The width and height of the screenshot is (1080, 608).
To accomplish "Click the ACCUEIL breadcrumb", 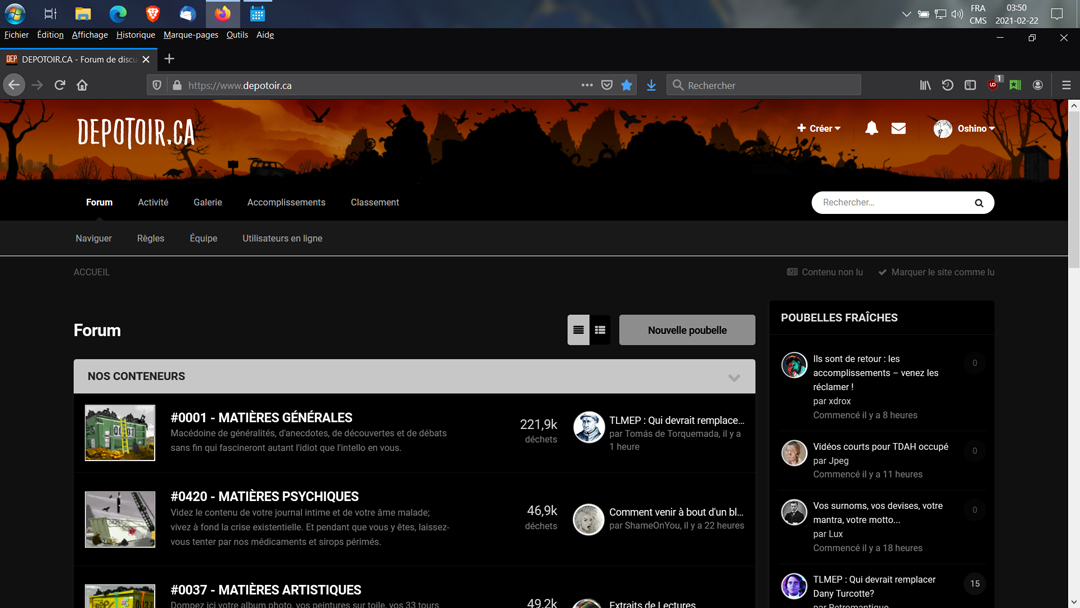I will coord(92,272).
